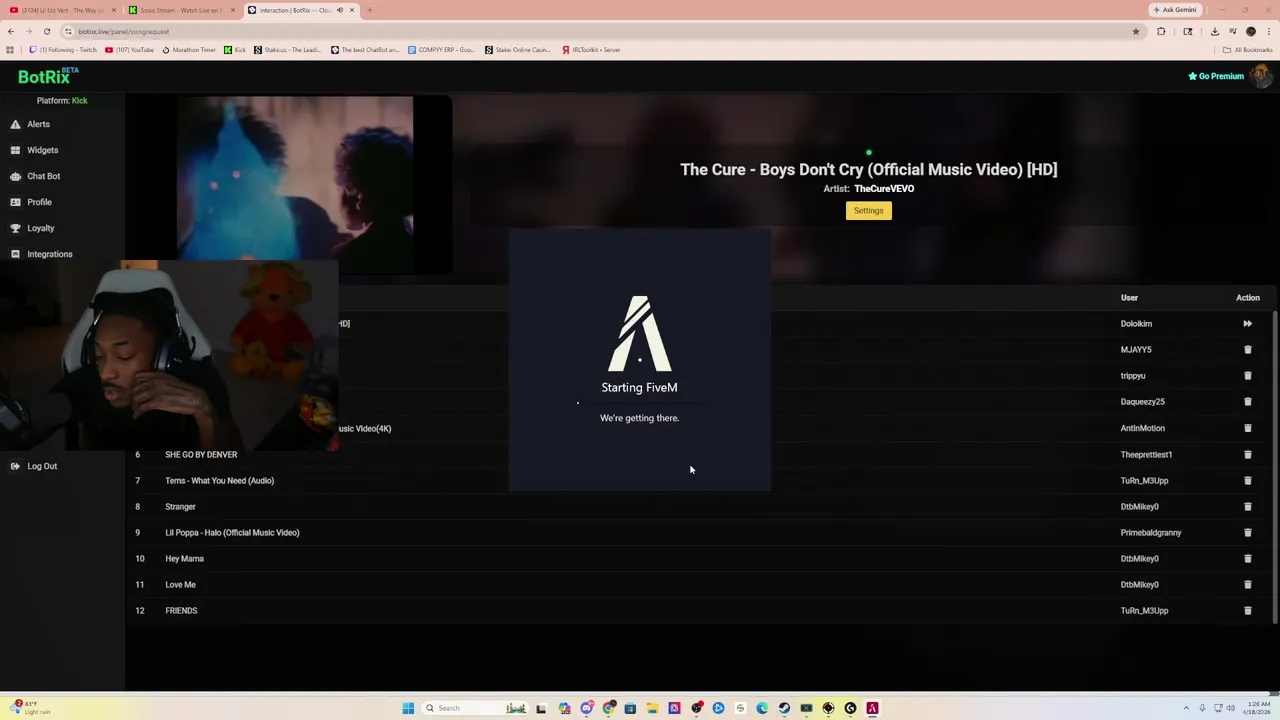Click username Primebaldgranny

pyautogui.click(x=1151, y=533)
